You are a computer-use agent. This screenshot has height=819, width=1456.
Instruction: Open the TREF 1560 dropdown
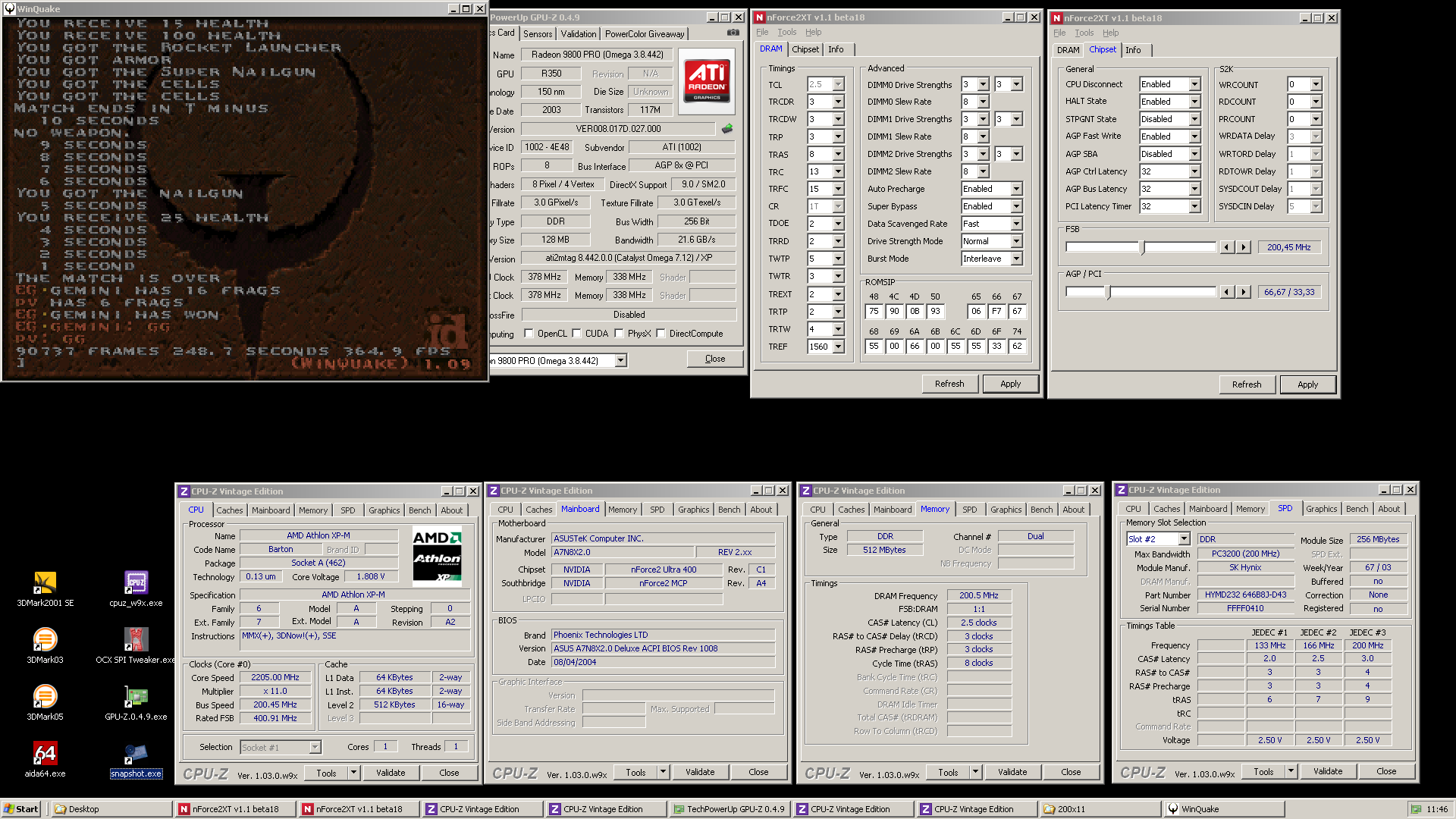[x=838, y=347]
